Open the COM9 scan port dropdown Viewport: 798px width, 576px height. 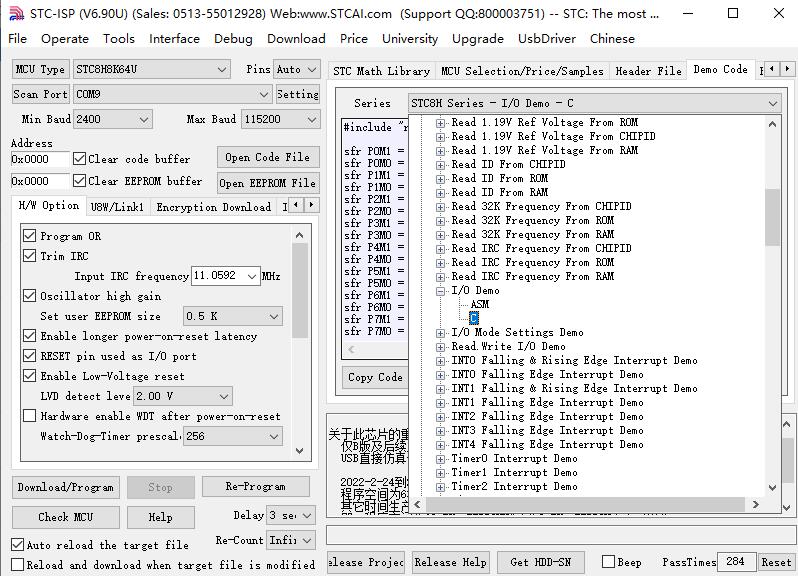coord(172,94)
